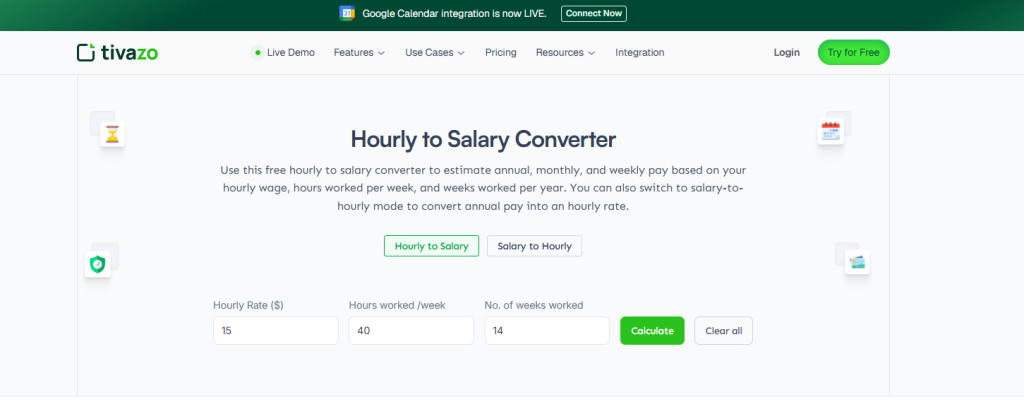The image size is (1024, 414).
Task: Click the Hourly to Salary Converter heading
Action: pos(483,139)
